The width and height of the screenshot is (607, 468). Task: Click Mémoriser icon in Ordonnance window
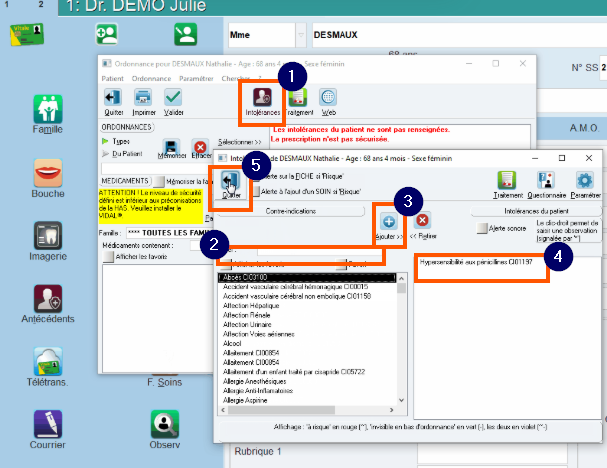(x=171, y=149)
